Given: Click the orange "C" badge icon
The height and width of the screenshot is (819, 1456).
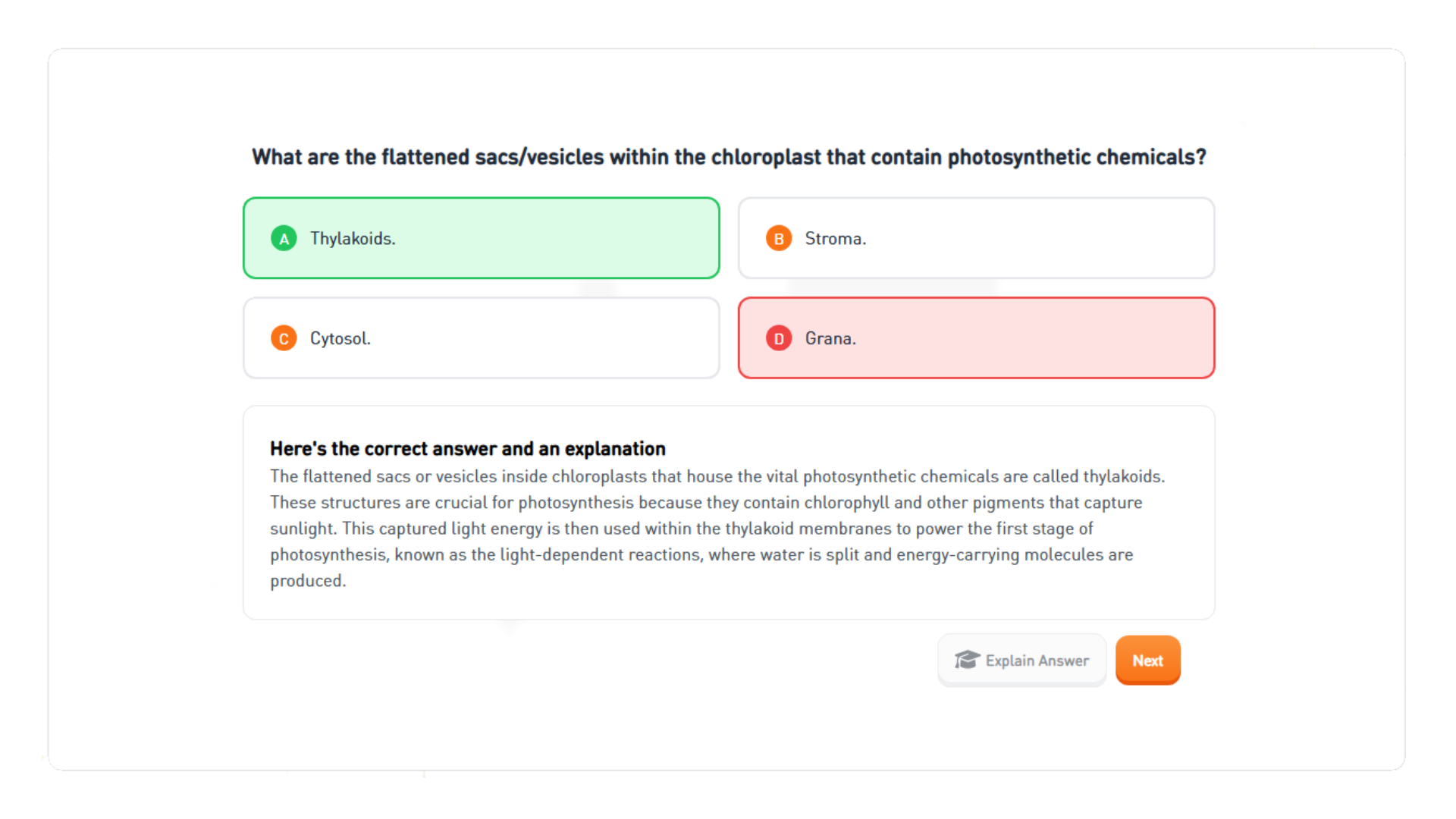Looking at the screenshot, I should 284,338.
